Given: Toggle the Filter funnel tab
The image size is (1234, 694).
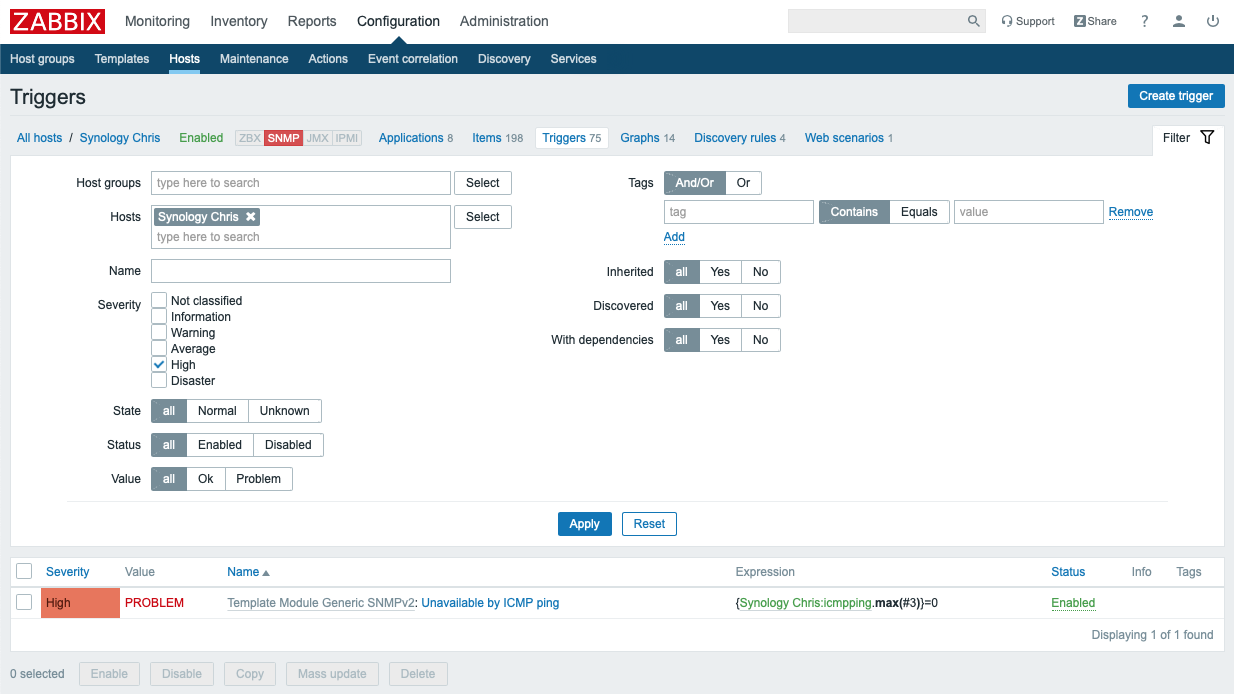Looking at the screenshot, I should tap(1188, 138).
